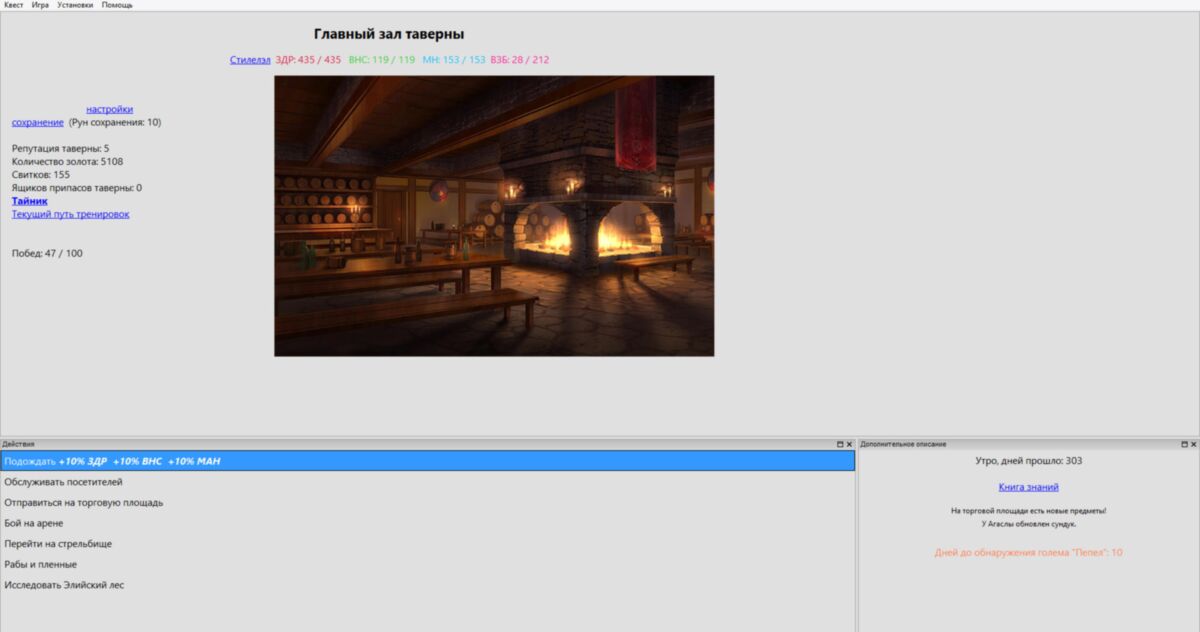Open the Квест menu

14,5
